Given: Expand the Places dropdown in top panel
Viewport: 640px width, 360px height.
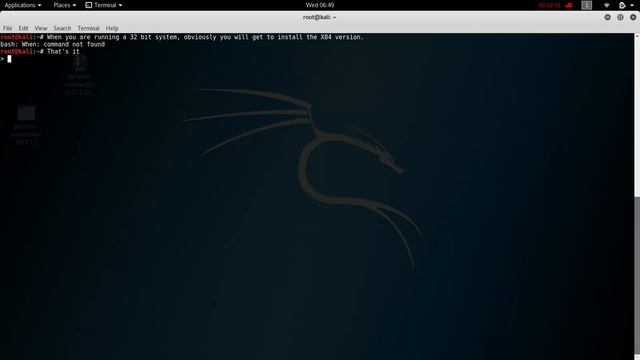Looking at the screenshot, I should (64, 5).
